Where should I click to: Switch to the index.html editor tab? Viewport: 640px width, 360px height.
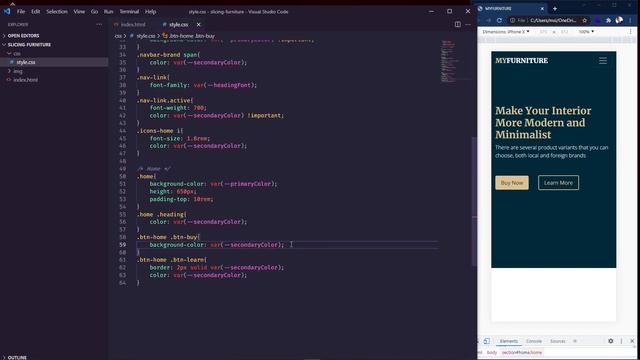130,24
